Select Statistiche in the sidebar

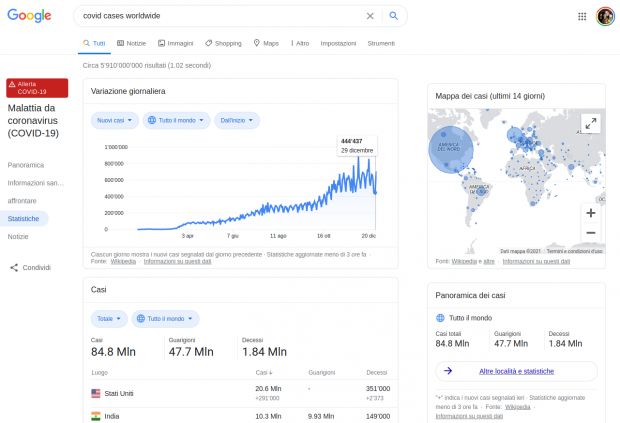[x=24, y=219]
